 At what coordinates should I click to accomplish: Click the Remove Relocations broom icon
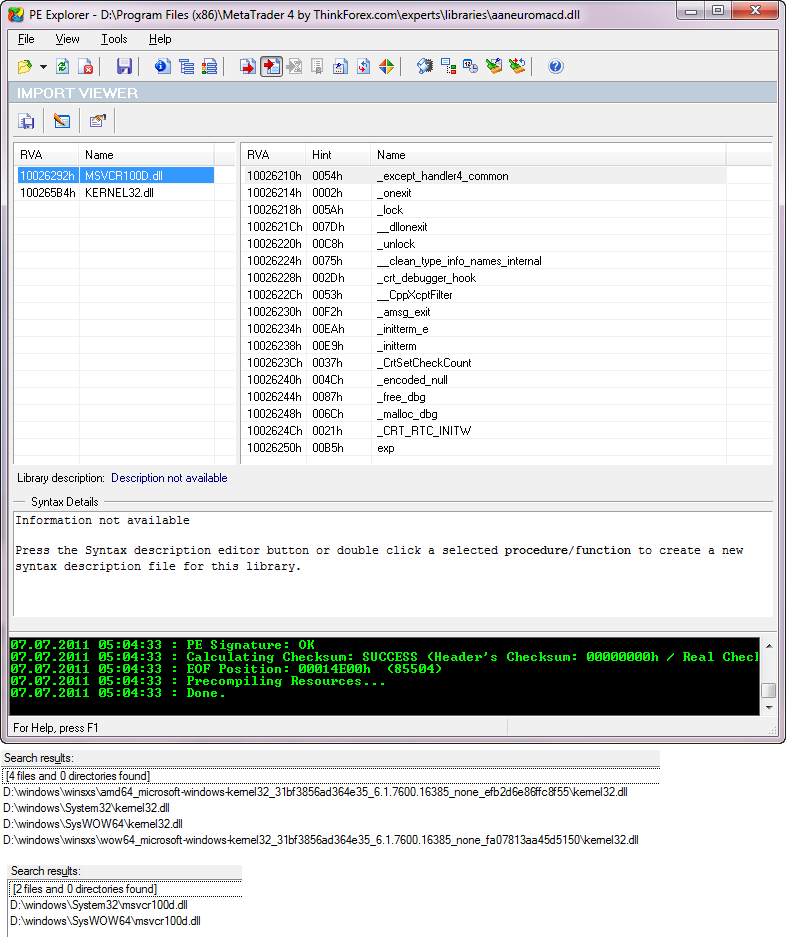pyautogui.click(x=517, y=67)
